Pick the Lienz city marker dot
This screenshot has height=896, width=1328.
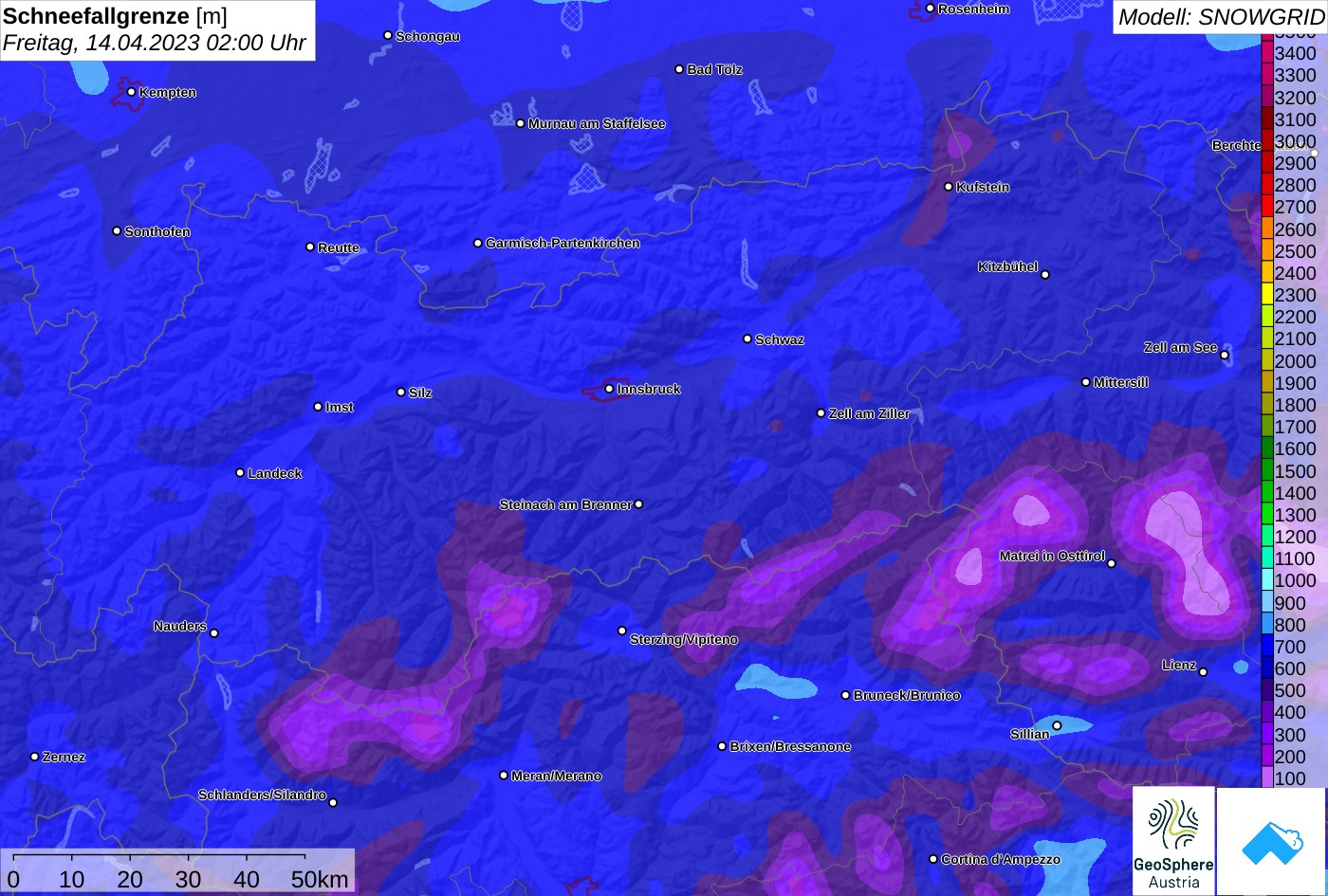point(1203,672)
